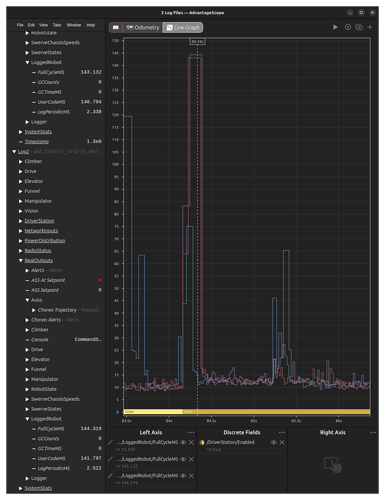
Task: Add a new tab with plus icon
Action: [370, 27]
